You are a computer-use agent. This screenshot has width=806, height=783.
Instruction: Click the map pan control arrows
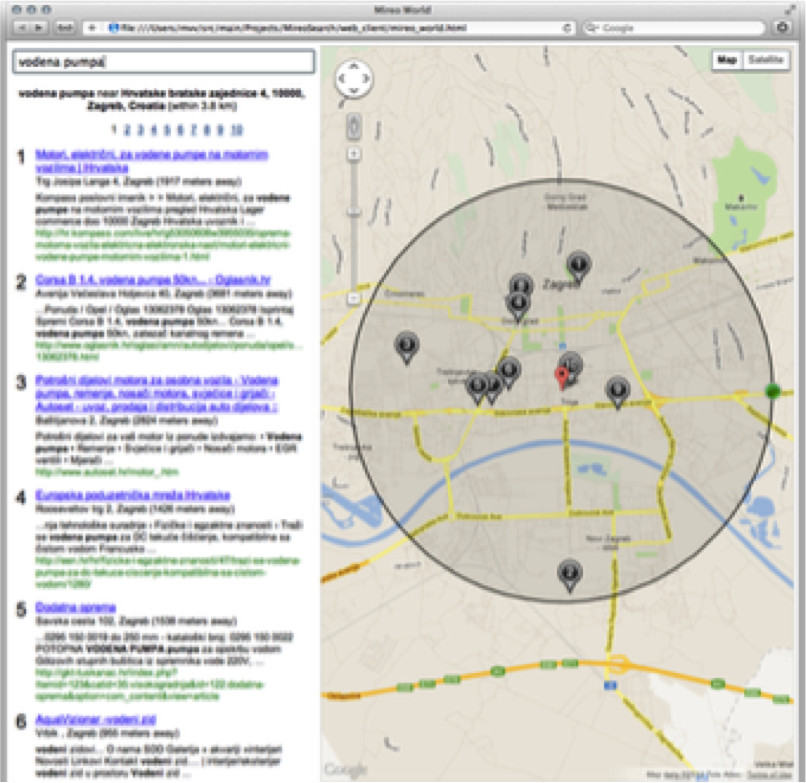[x=353, y=79]
